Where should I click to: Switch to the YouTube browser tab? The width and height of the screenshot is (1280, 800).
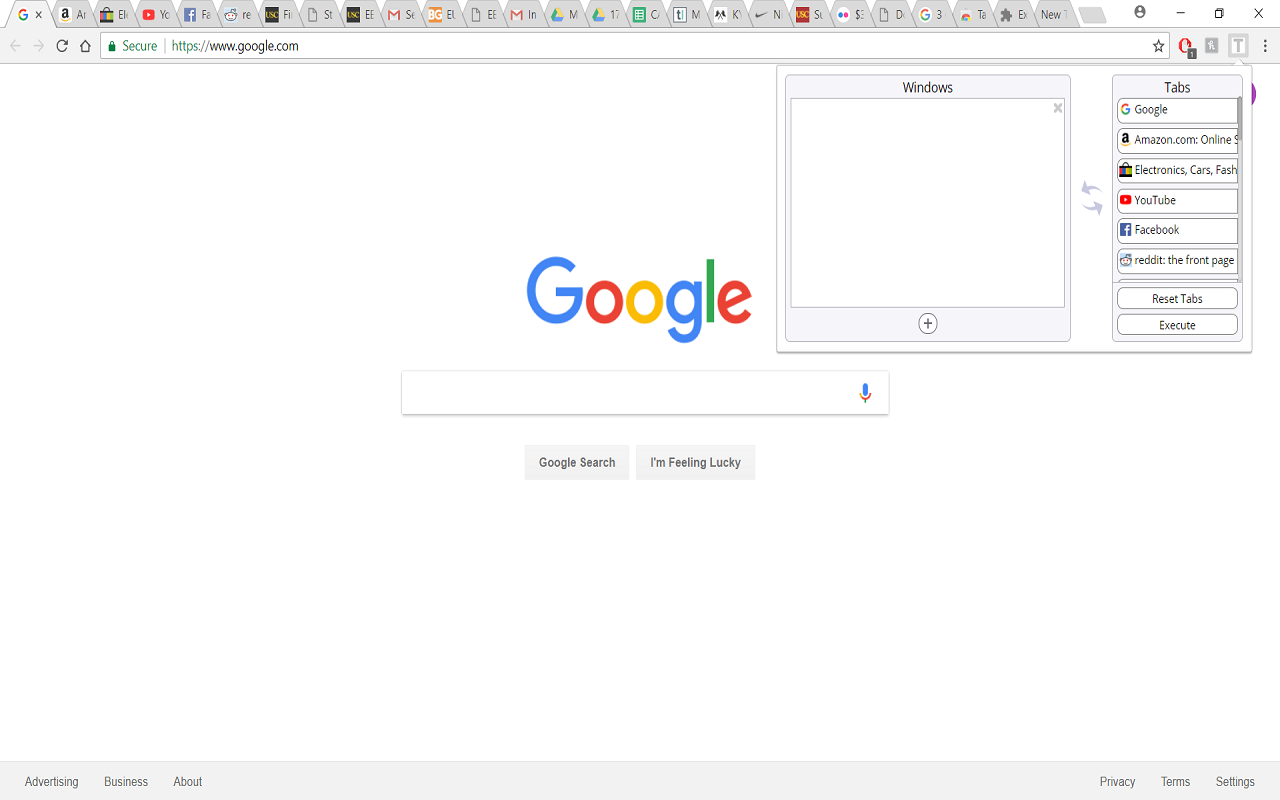tap(155, 15)
